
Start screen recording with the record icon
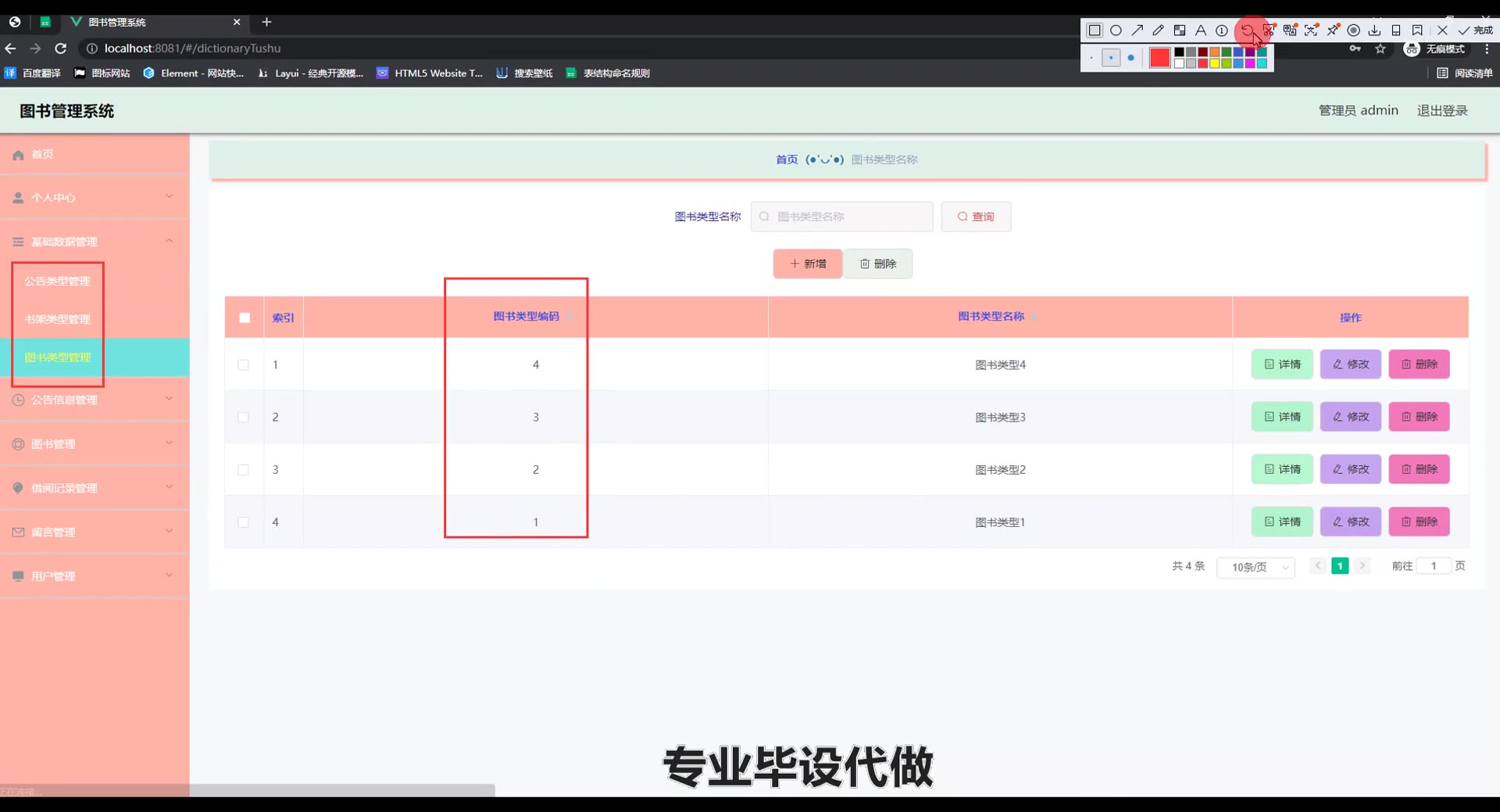(1354, 30)
